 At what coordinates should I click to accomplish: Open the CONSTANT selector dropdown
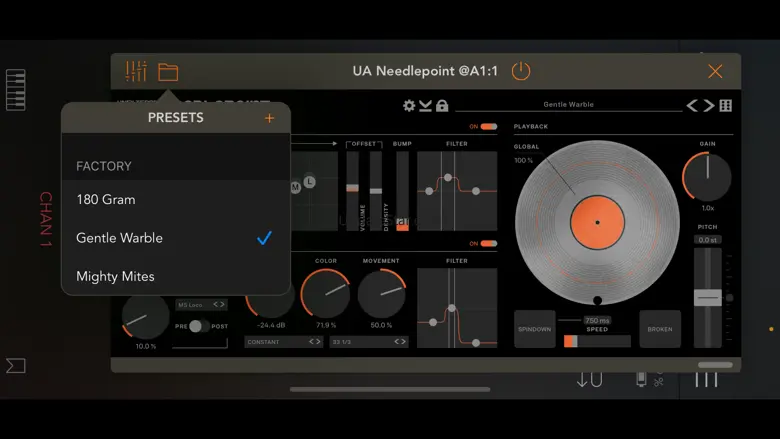(284, 342)
